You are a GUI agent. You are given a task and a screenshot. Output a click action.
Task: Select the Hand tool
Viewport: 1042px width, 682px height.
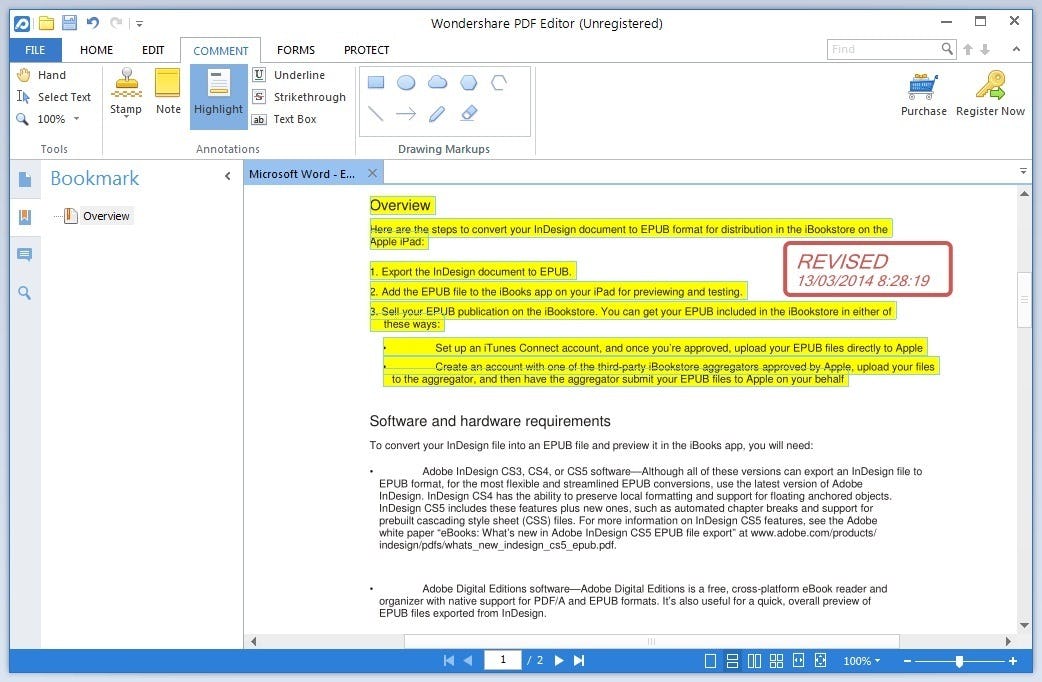pos(42,74)
